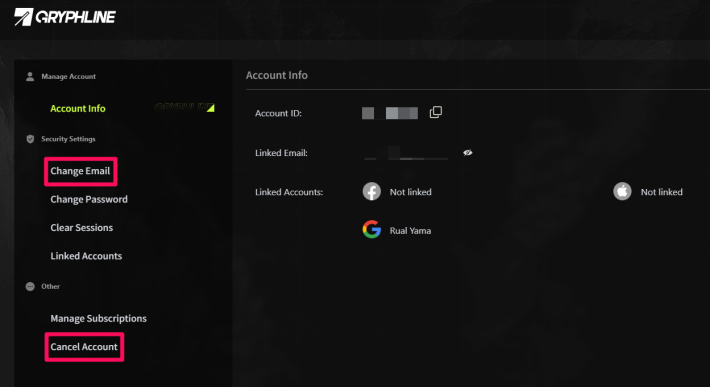This screenshot has width=710, height=387.
Task: Click the Linked Accounts: label
Action: [x=289, y=192]
